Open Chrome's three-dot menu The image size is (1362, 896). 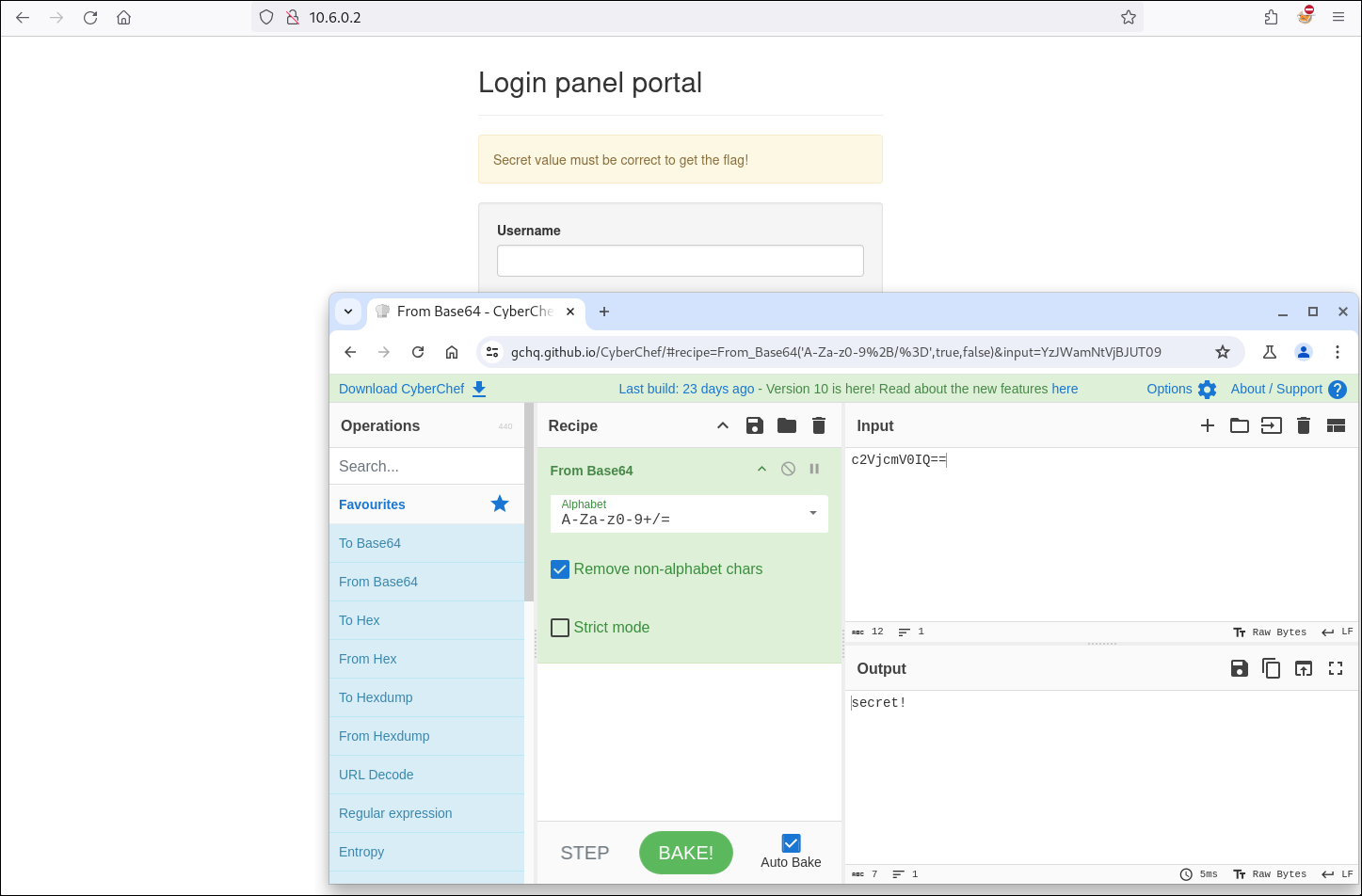pyautogui.click(x=1338, y=352)
